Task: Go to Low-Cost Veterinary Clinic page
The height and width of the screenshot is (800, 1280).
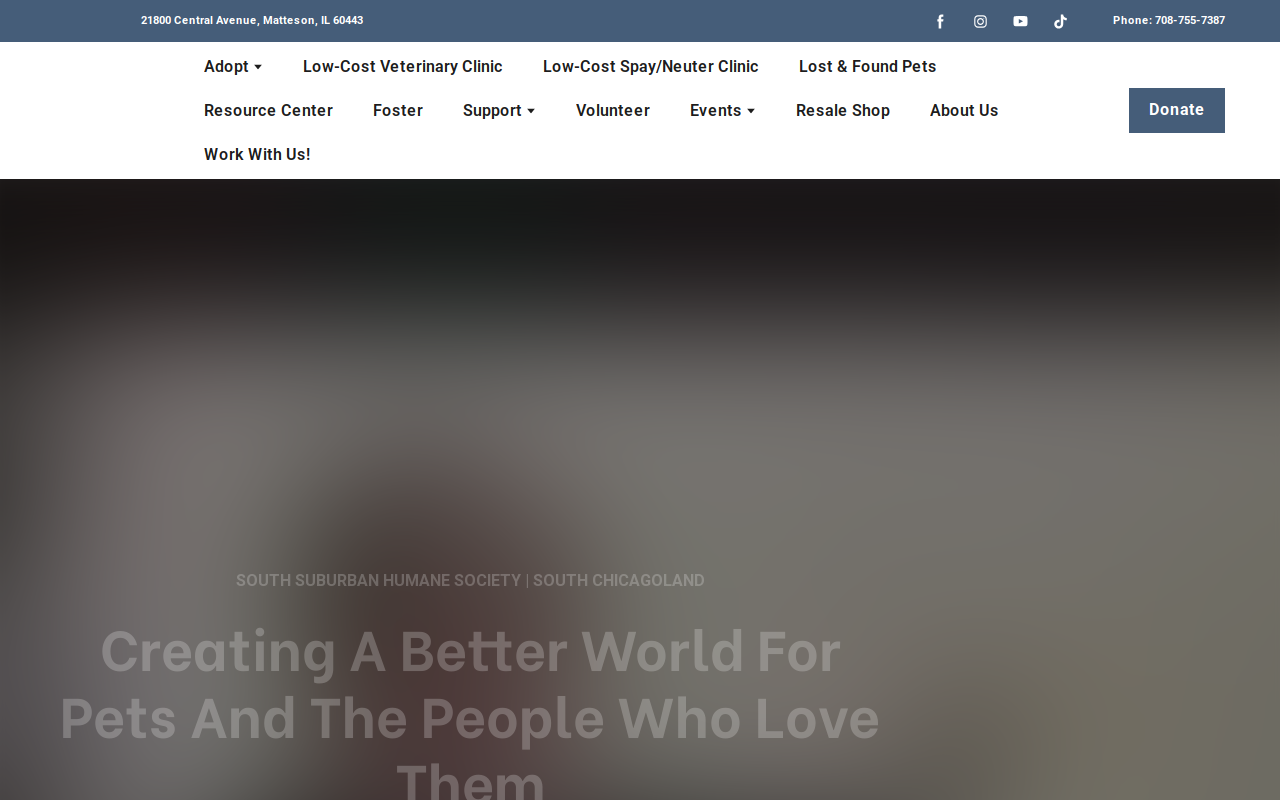Action: pos(403,66)
